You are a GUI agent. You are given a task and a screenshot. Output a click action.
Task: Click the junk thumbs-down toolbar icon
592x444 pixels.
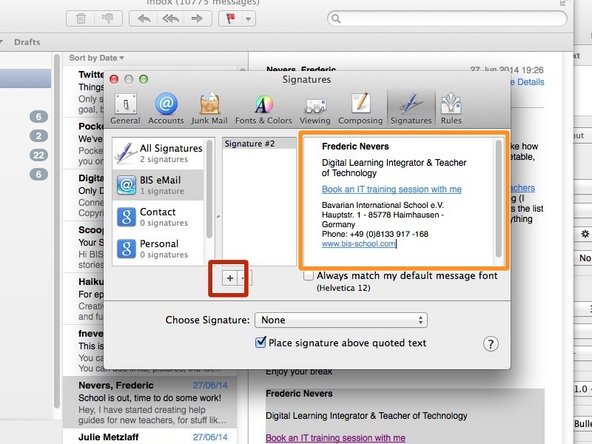tap(108, 18)
